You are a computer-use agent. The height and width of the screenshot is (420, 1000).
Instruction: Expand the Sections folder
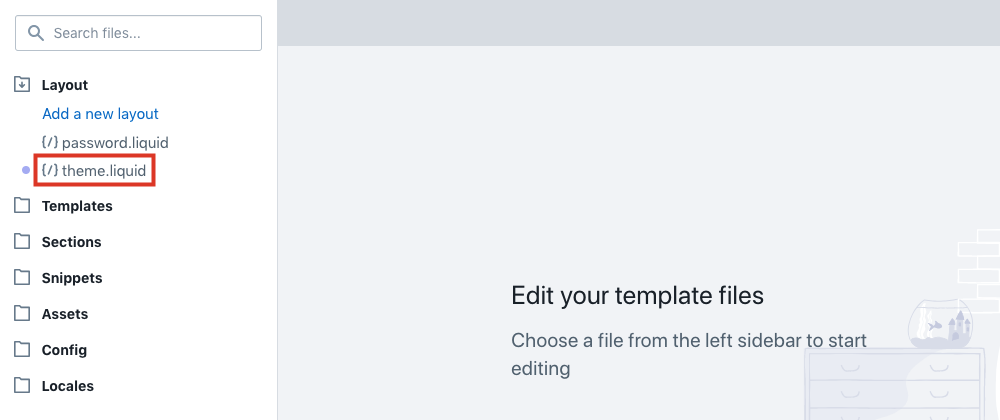coord(71,242)
